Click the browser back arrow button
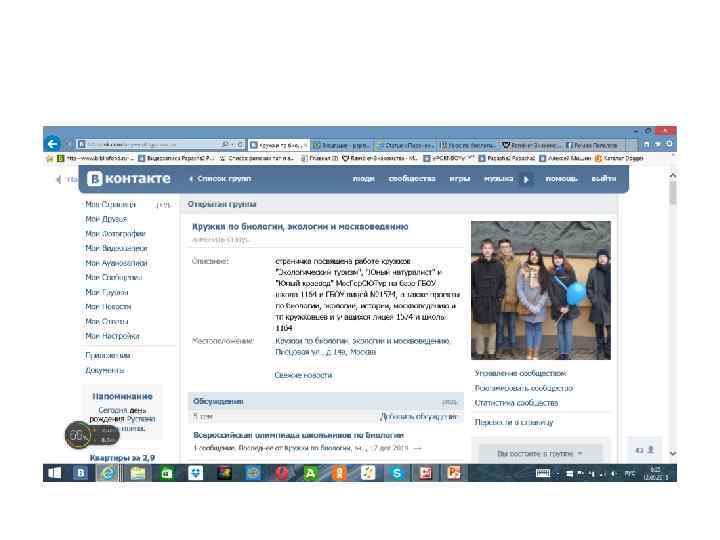720x540 pixels. [x=52, y=144]
